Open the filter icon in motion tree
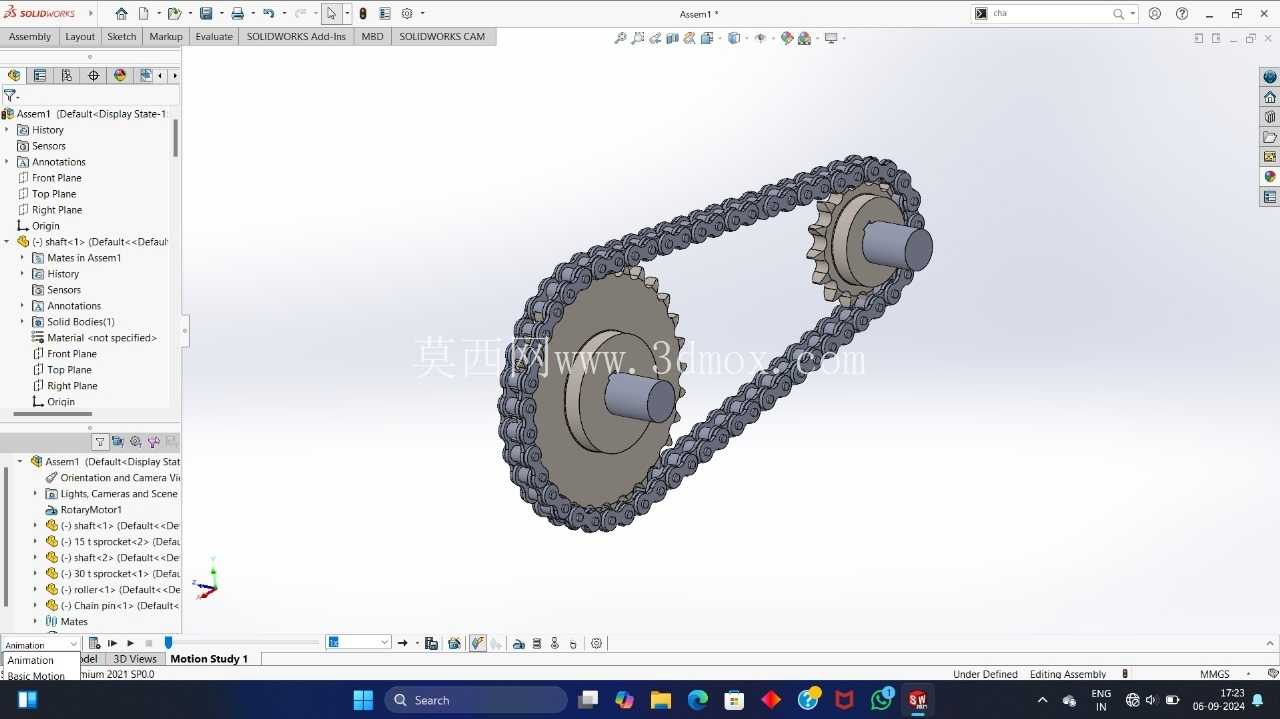Viewport: 1280px width, 719px height. [x=100, y=441]
